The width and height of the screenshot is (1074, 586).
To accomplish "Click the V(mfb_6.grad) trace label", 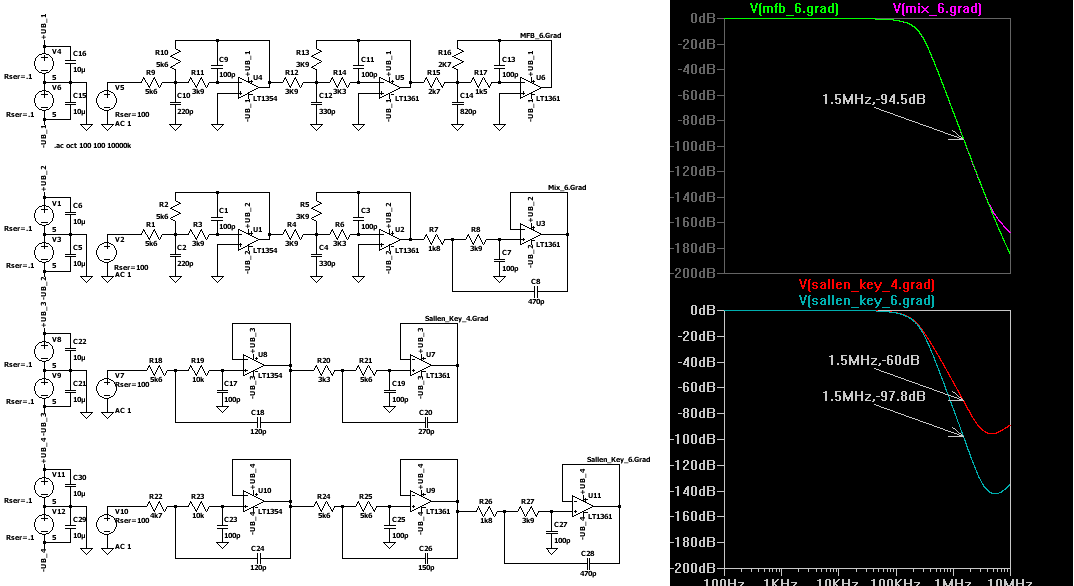I will click(x=794, y=9).
